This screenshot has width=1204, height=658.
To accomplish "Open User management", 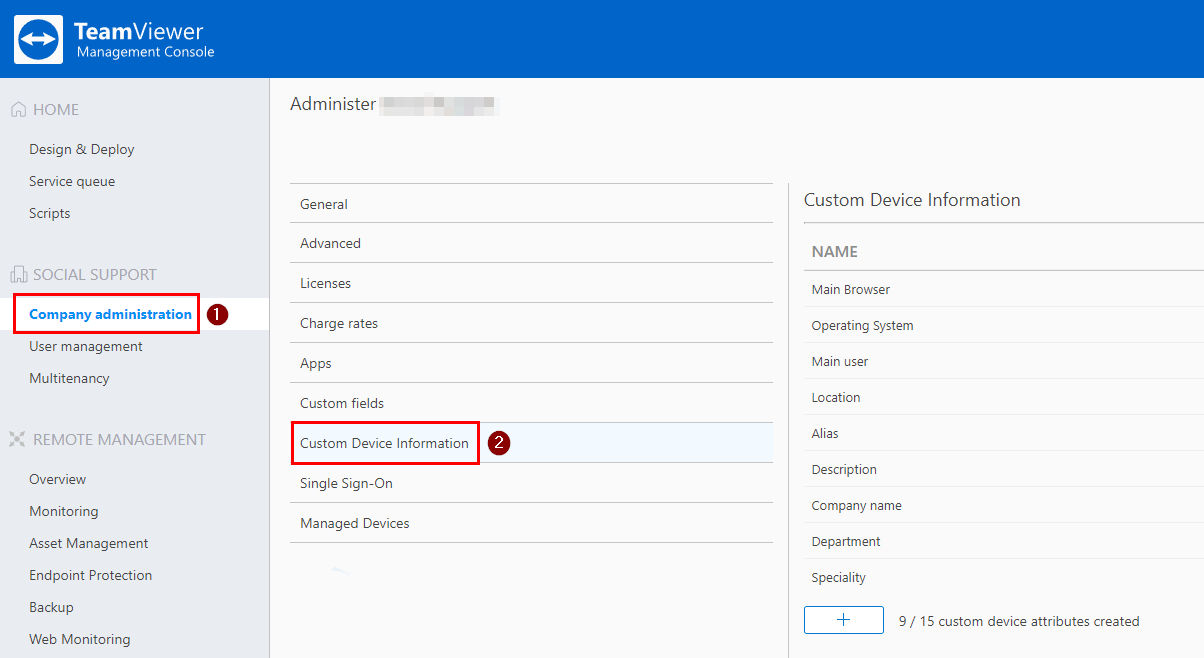I will (x=86, y=346).
